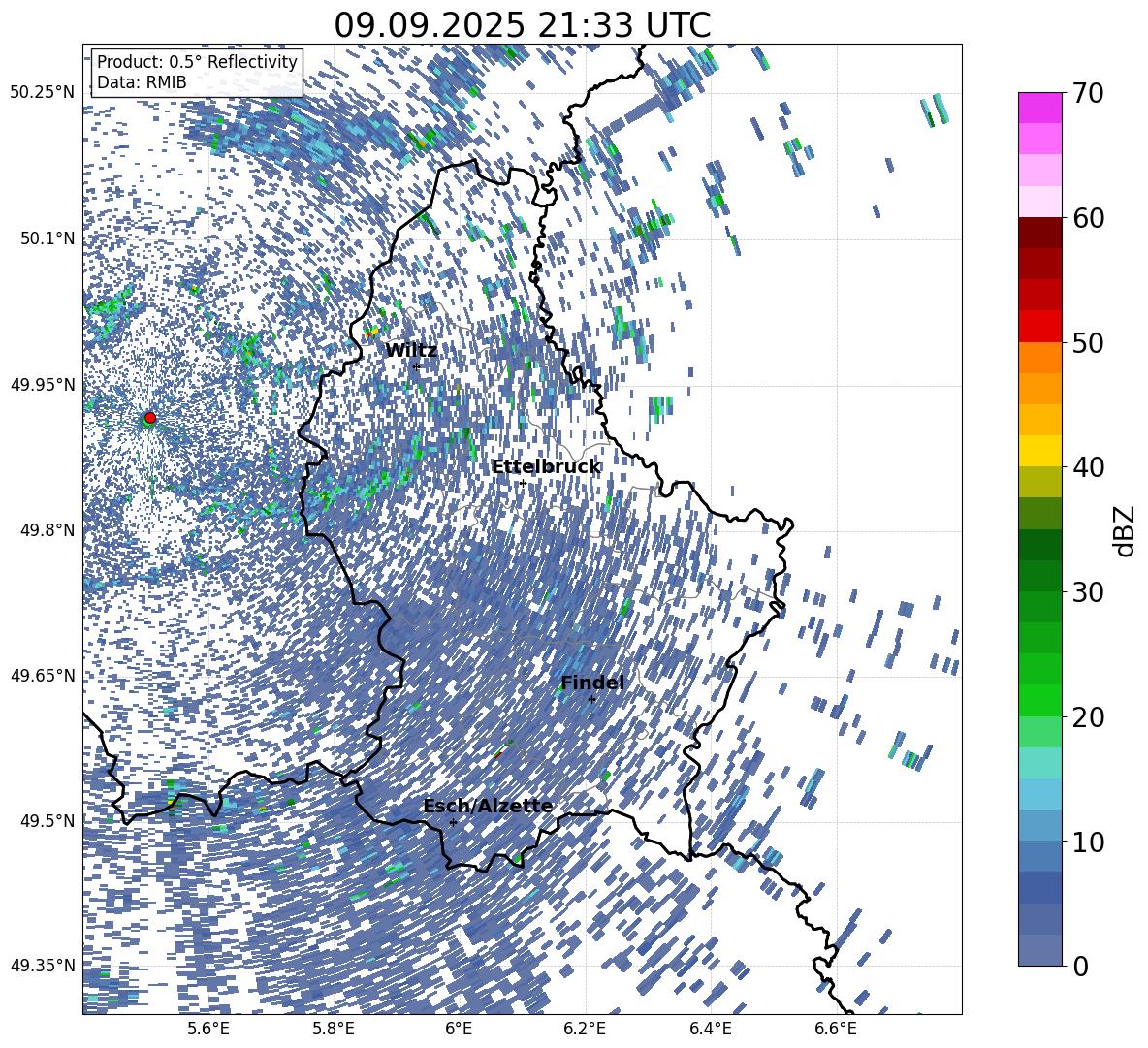Click the 20 tick label on colorbar
The width and height of the screenshot is (1148, 1048).
click(x=1088, y=716)
